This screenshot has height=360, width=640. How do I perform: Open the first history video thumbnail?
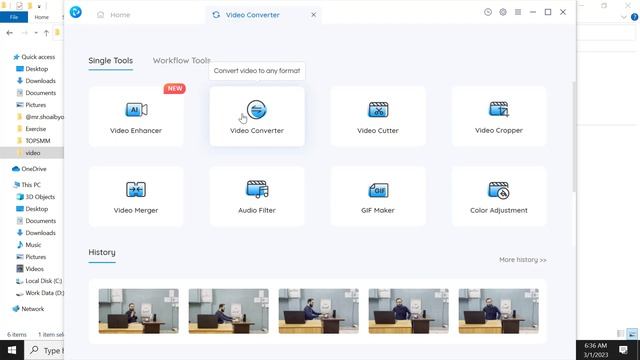point(139,311)
